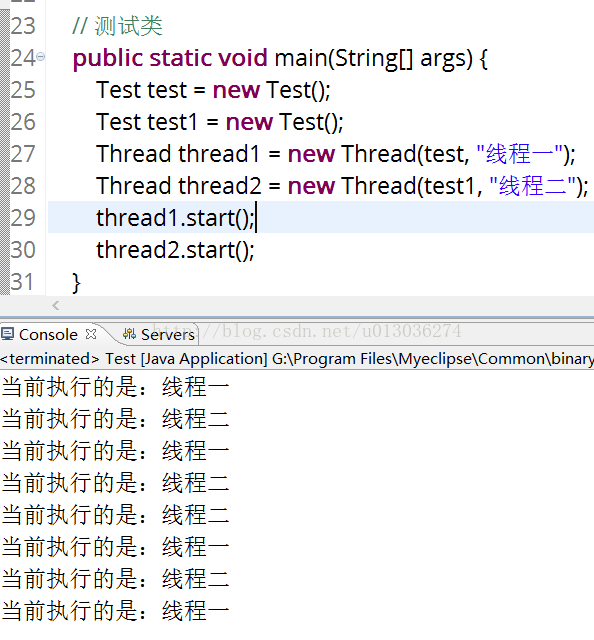Open the Servers tab
The height and width of the screenshot is (640, 594).
(167, 335)
